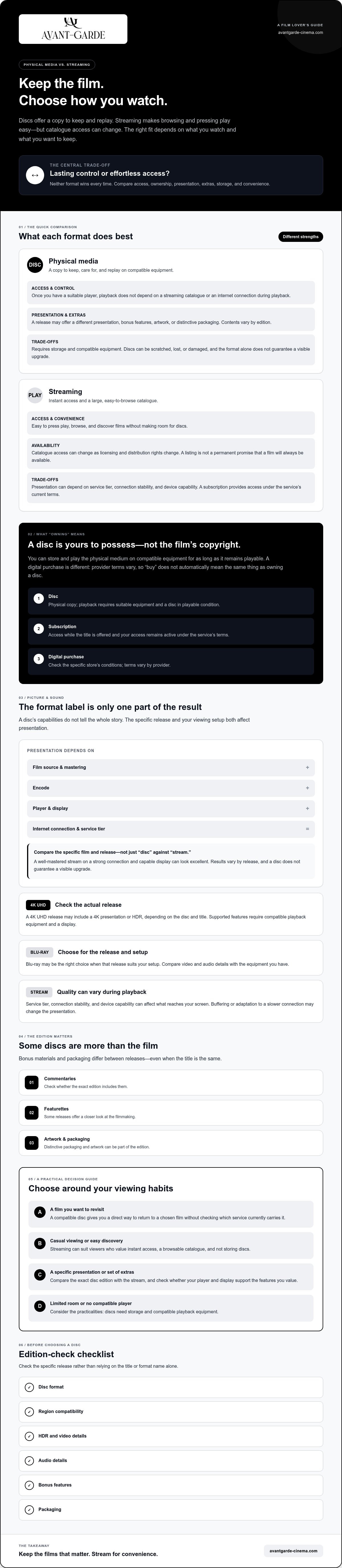
Task: Open the avantgarde-cinema.com link in header
Action: [x=301, y=32]
